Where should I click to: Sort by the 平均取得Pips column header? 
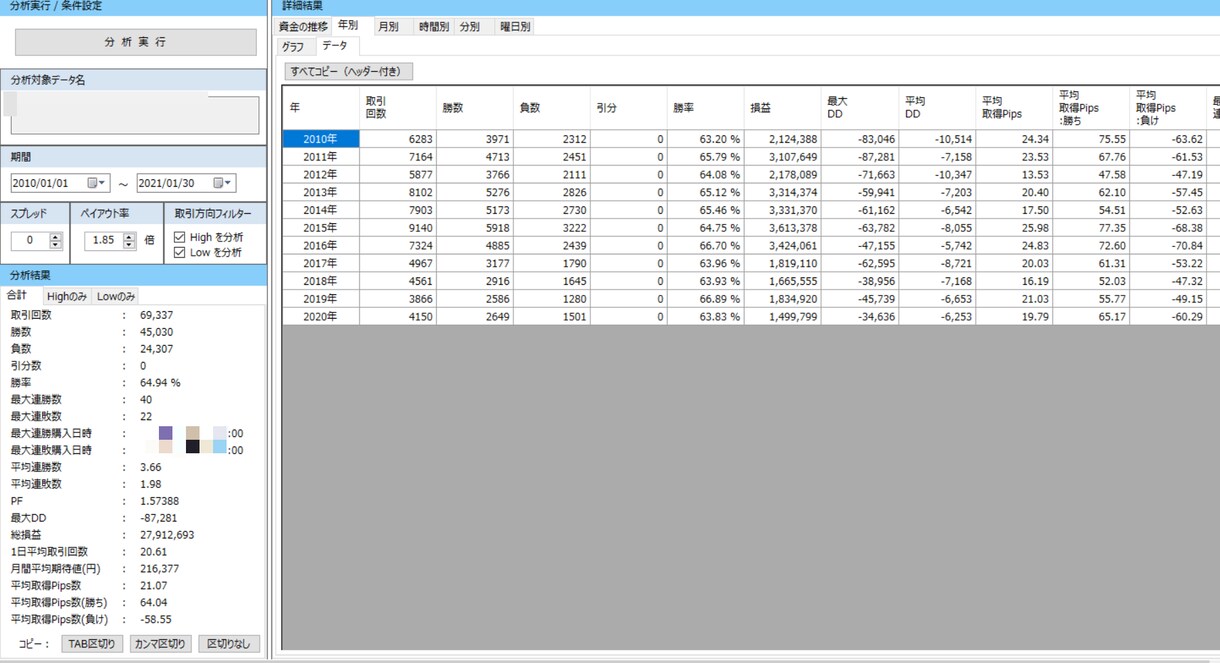tap(1014, 107)
